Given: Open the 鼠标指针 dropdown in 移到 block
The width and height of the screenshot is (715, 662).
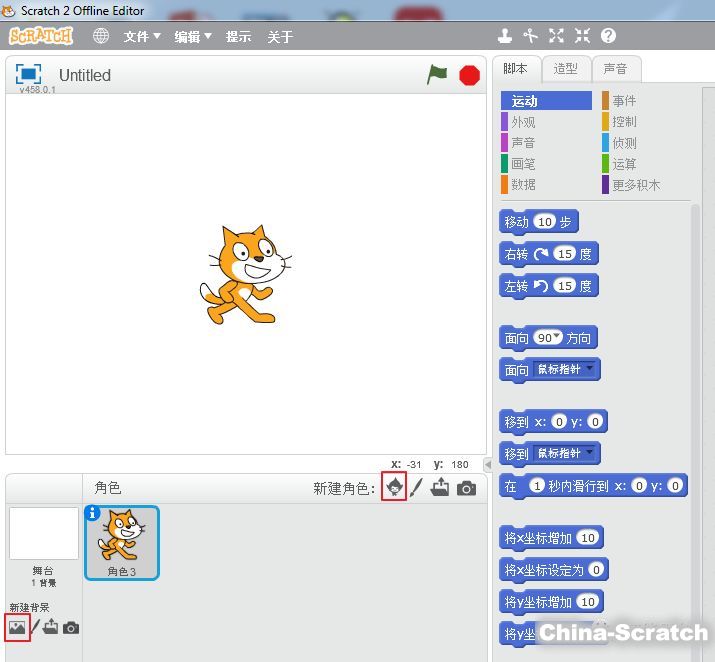Looking at the screenshot, I should pos(589,453).
